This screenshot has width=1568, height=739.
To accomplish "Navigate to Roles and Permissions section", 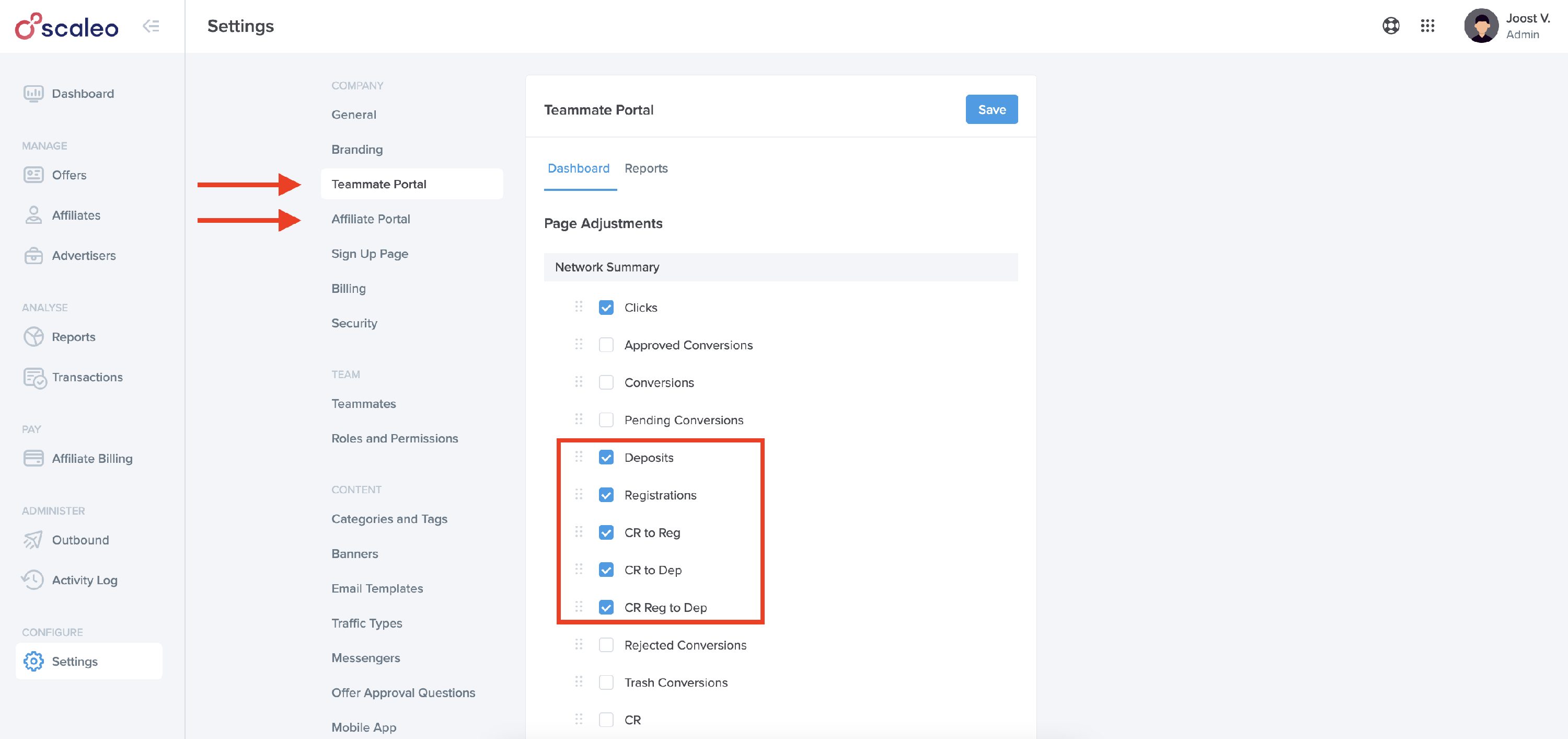I will pyautogui.click(x=395, y=438).
